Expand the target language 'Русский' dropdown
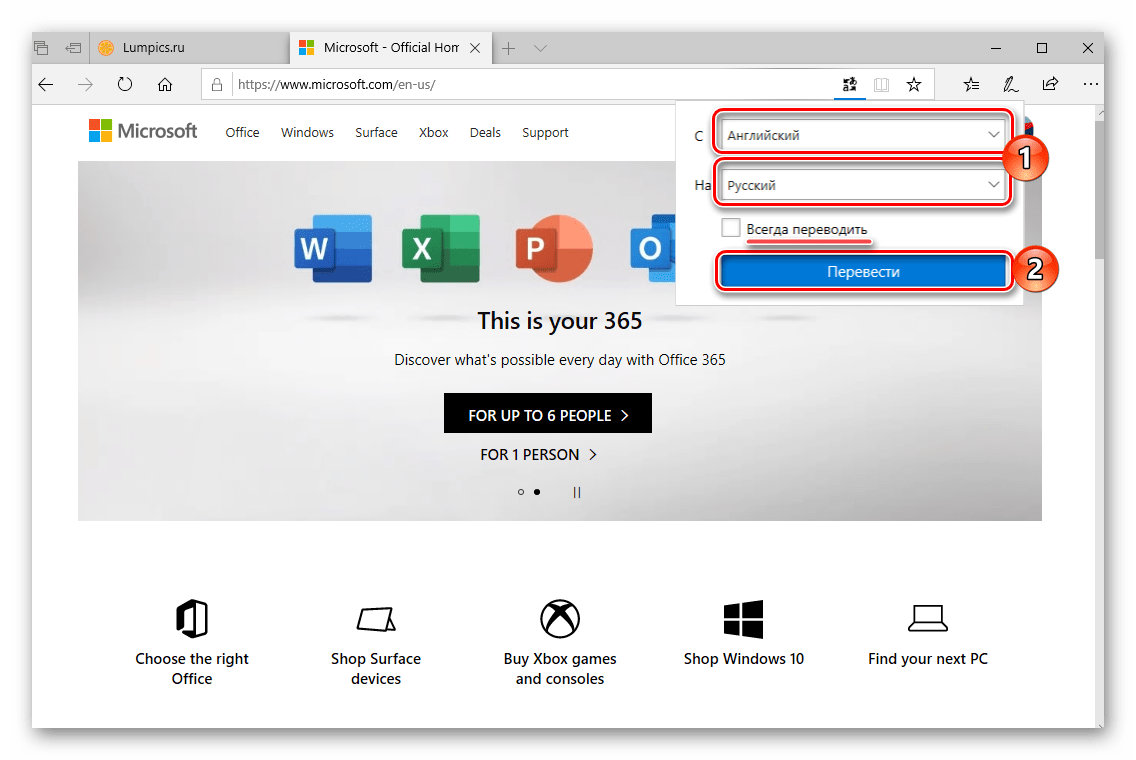The width and height of the screenshot is (1136, 760). [x=863, y=185]
